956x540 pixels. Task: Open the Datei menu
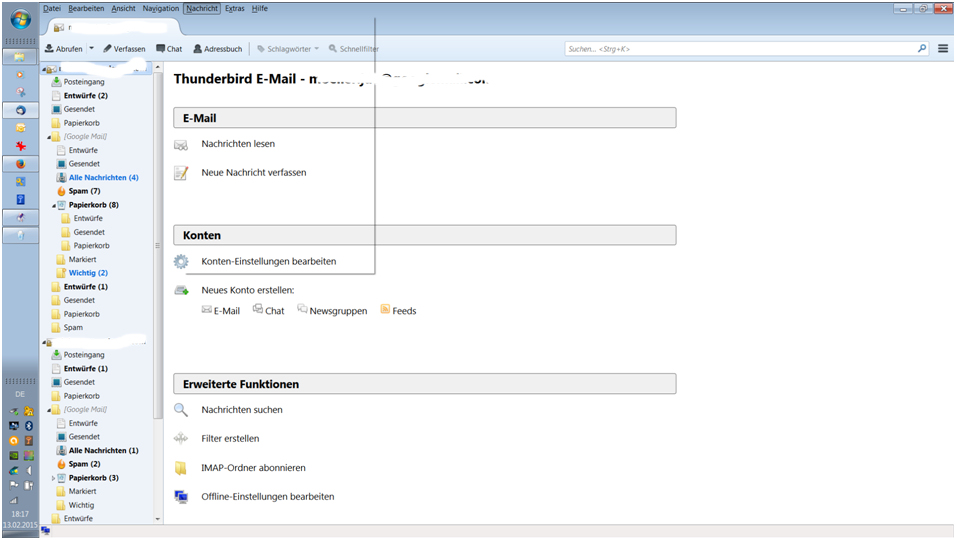(52, 9)
